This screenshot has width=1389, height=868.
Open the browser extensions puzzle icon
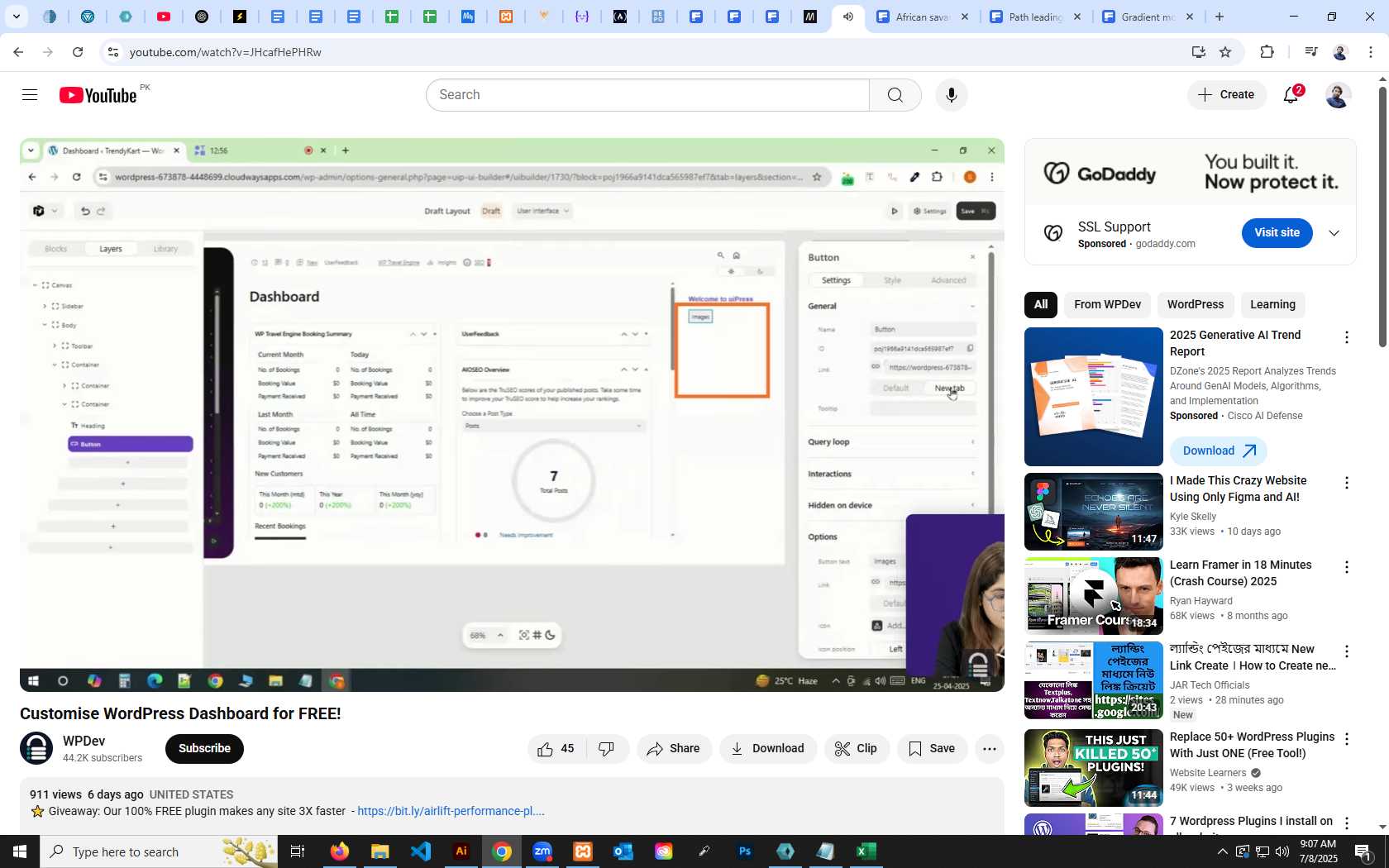pyautogui.click(x=1267, y=52)
